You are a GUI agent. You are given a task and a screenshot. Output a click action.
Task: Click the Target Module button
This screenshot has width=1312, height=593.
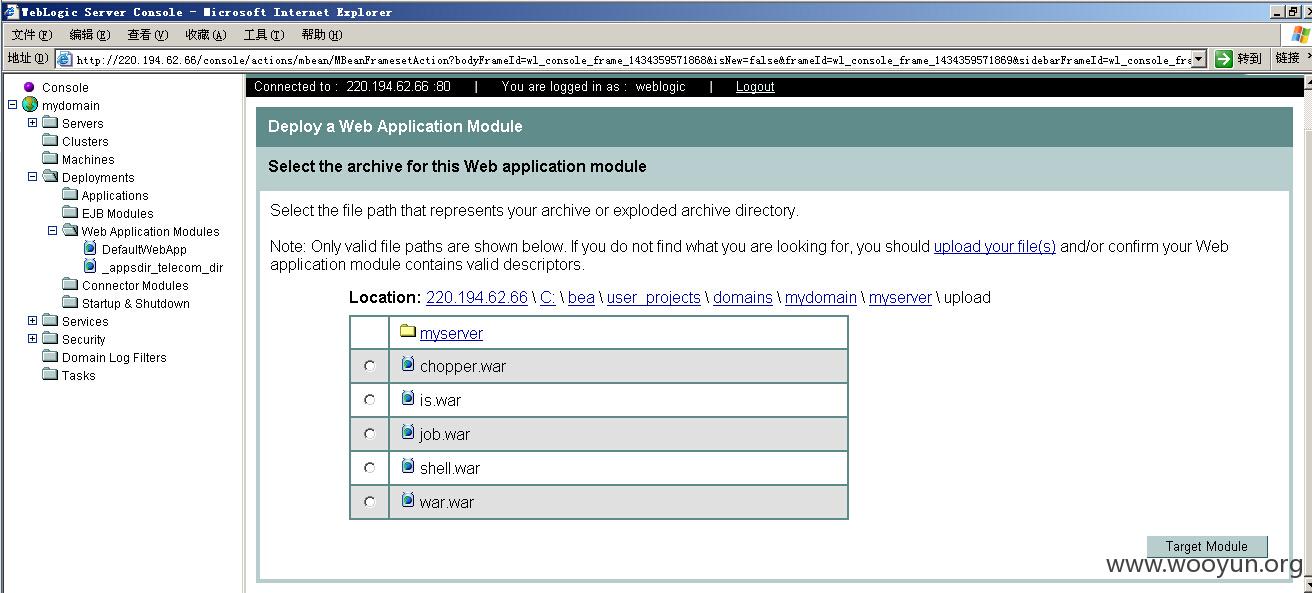click(1207, 546)
